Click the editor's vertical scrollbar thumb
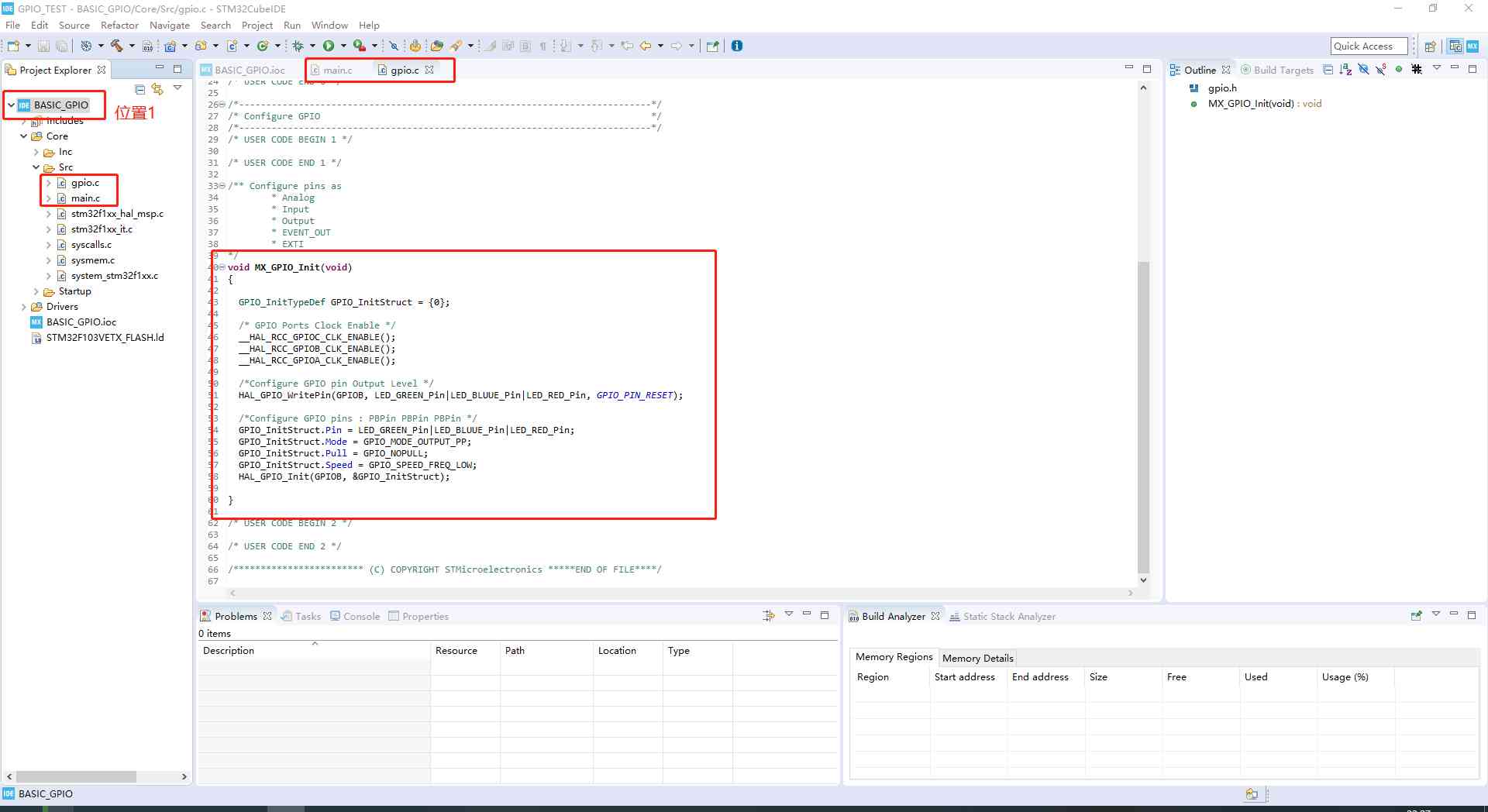Image resolution: width=1488 pixels, height=812 pixels. point(1143,417)
